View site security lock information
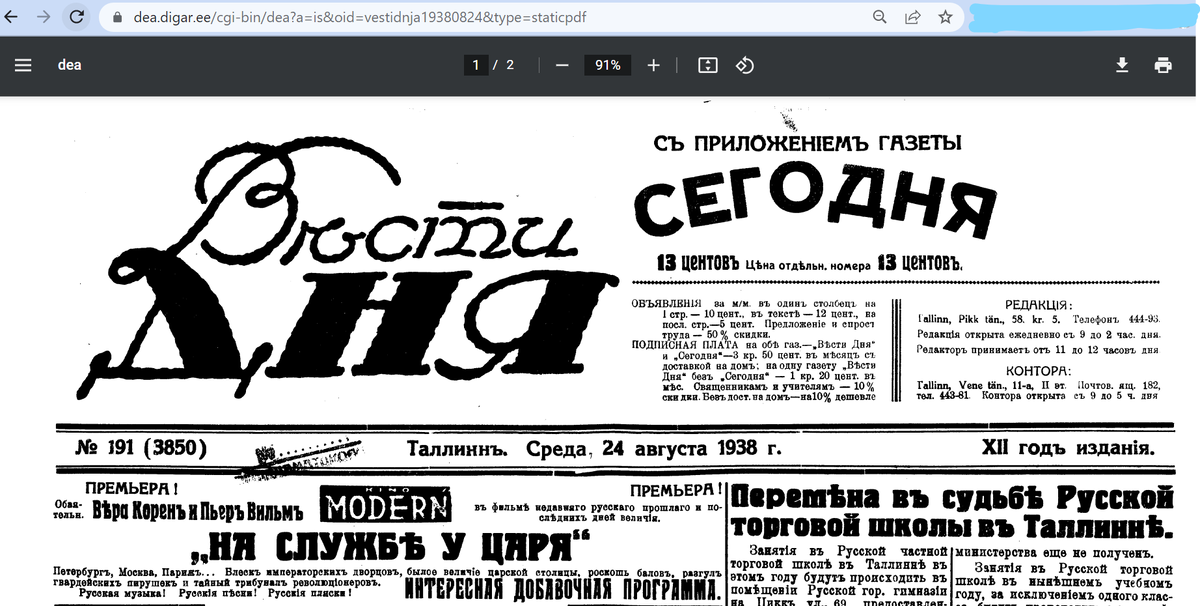Image resolution: width=1200 pixels, height=606 pixels. 117,17
